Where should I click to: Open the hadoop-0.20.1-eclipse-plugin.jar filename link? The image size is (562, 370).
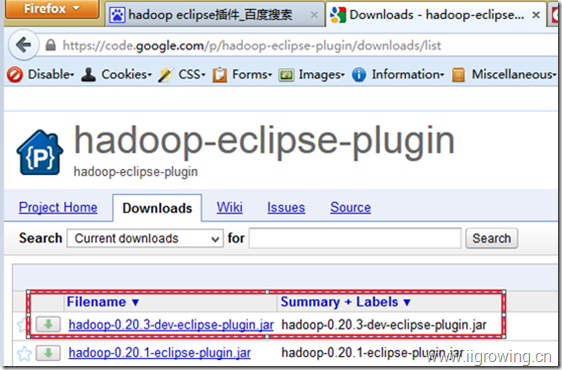[159, 353]
